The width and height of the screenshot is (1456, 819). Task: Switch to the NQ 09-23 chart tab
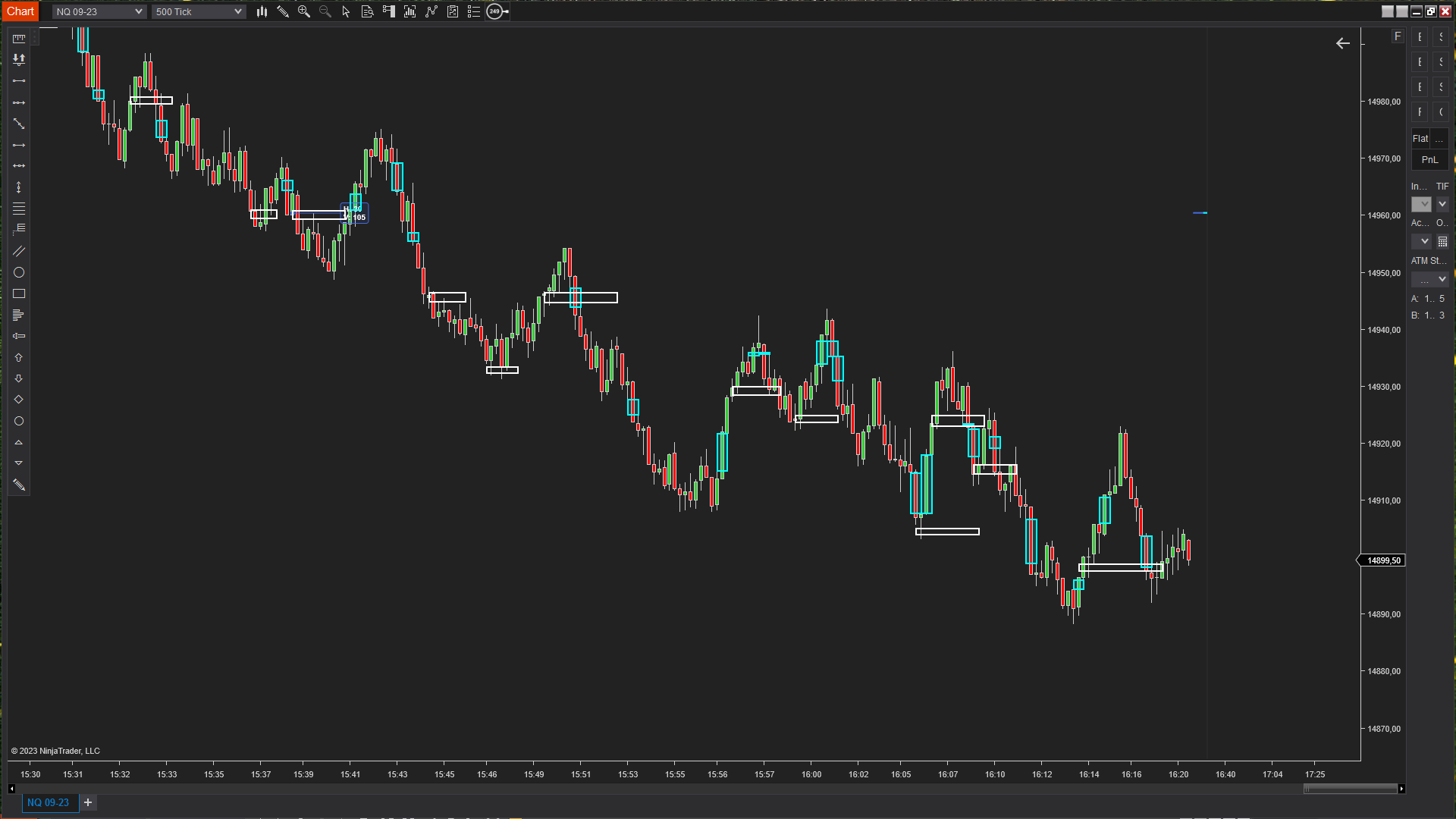(49, 802)
